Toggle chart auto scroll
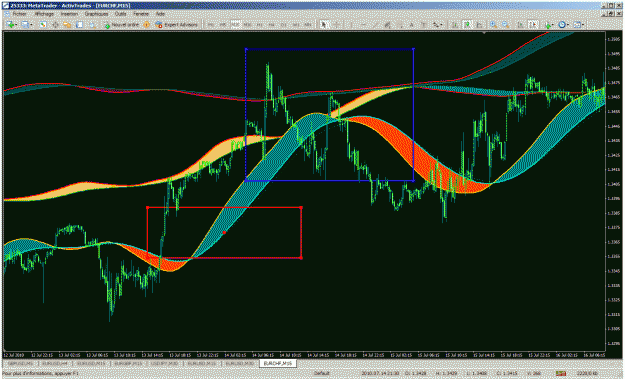 520,25
